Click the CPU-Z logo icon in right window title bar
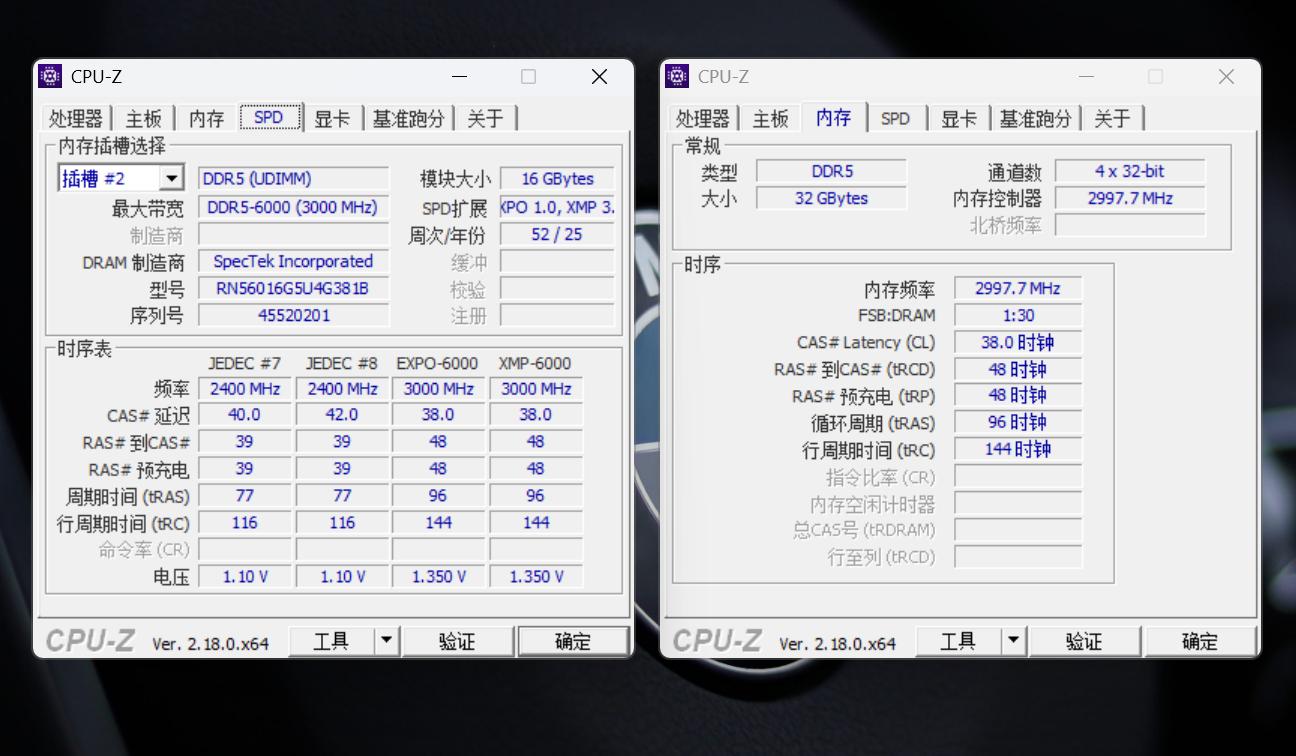The width and height of the screenshot is (1296, 756). (677, 76)
